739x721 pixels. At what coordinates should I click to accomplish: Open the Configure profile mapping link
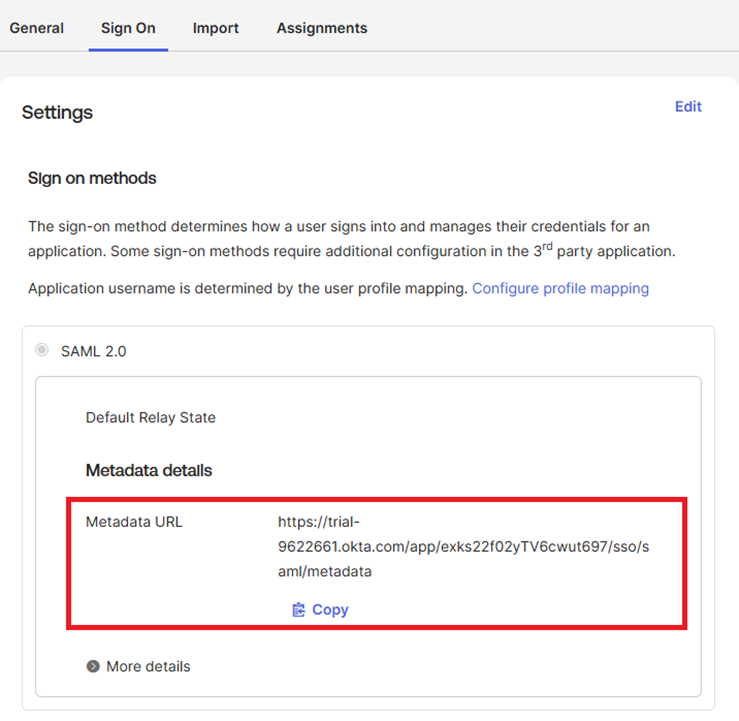click(x=560, y=288)
